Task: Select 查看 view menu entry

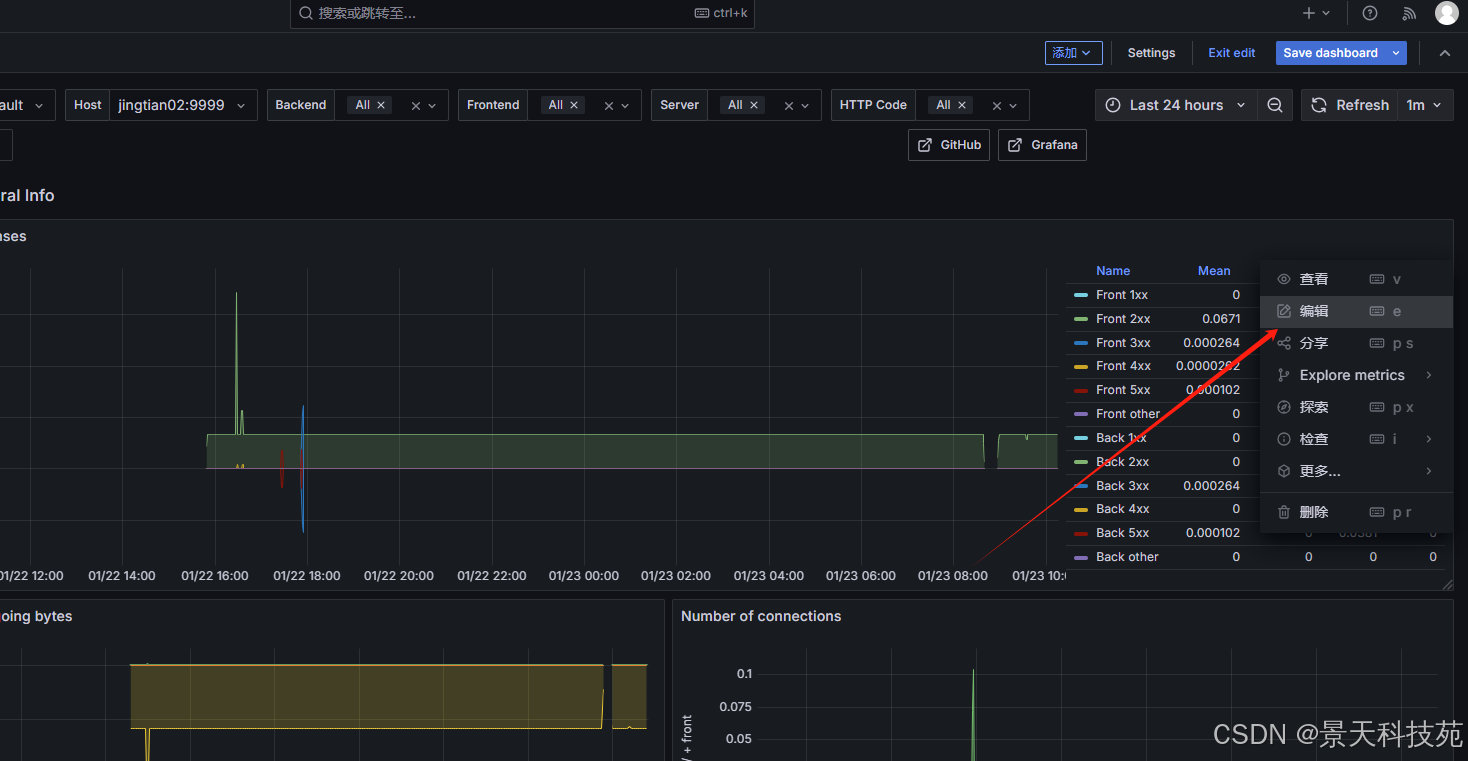Action: click(x=1356, y=280)
